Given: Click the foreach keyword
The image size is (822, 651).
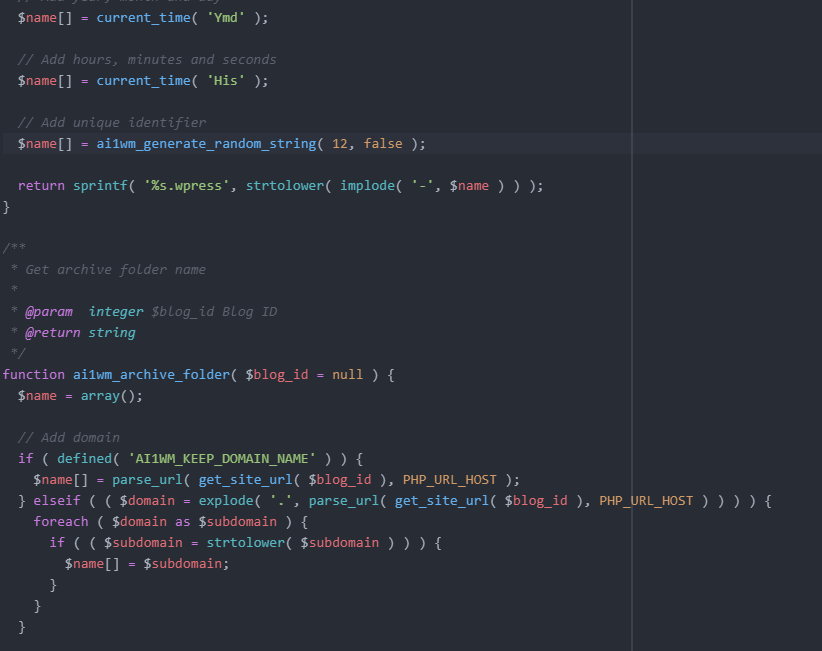Looking at the screenshot, I should pyautogui.click(x=61, y=522).
